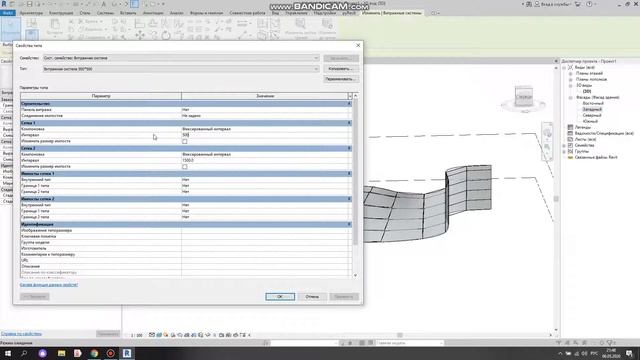This screenshot has height=360, width=640.
Task: Collapse 3D views node in project browser
Action: [571, 85]
